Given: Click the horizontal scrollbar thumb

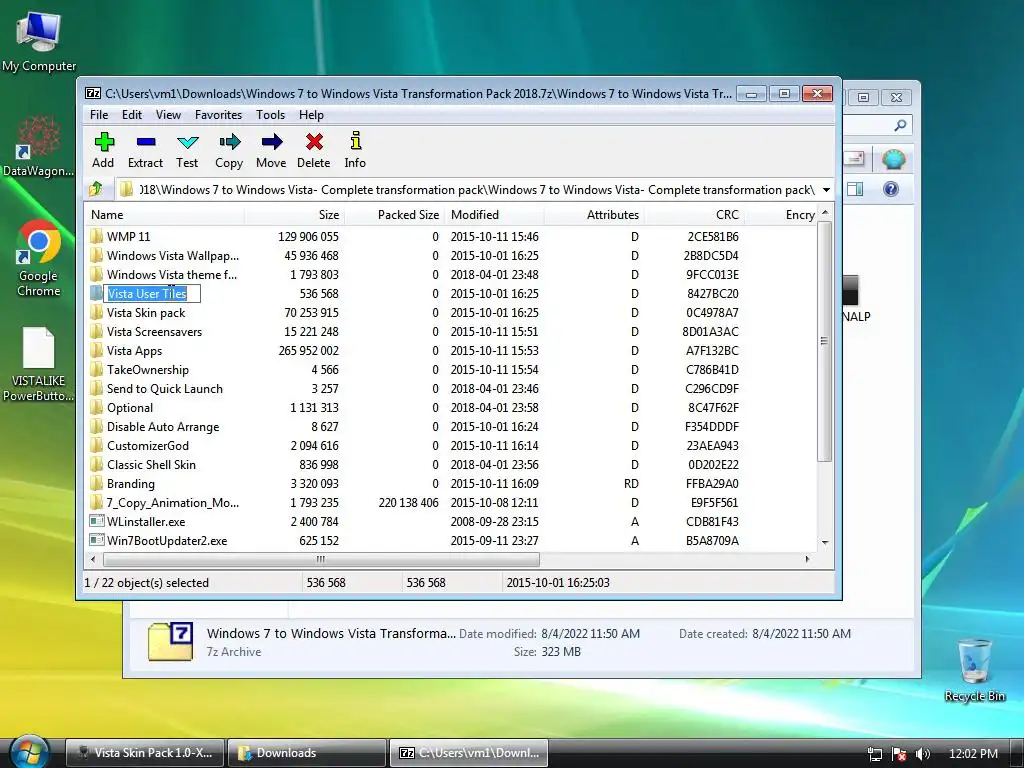Looking at the screenshot, I should [321, 560].
